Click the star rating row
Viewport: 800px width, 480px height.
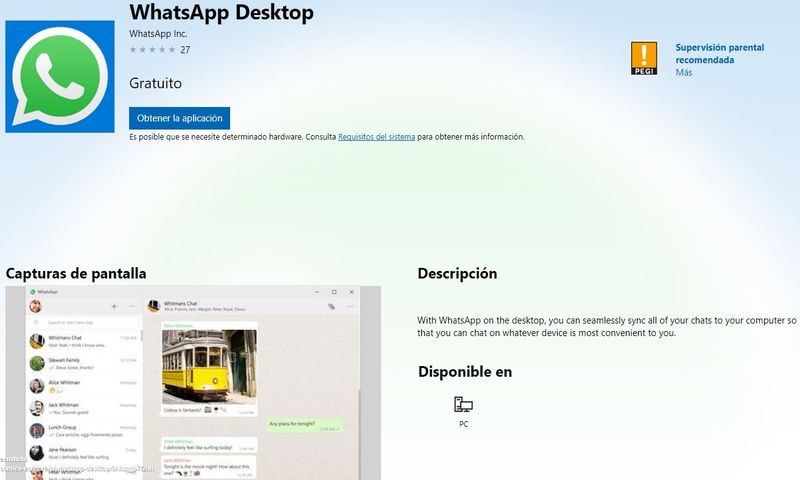[x=152, y=50]
